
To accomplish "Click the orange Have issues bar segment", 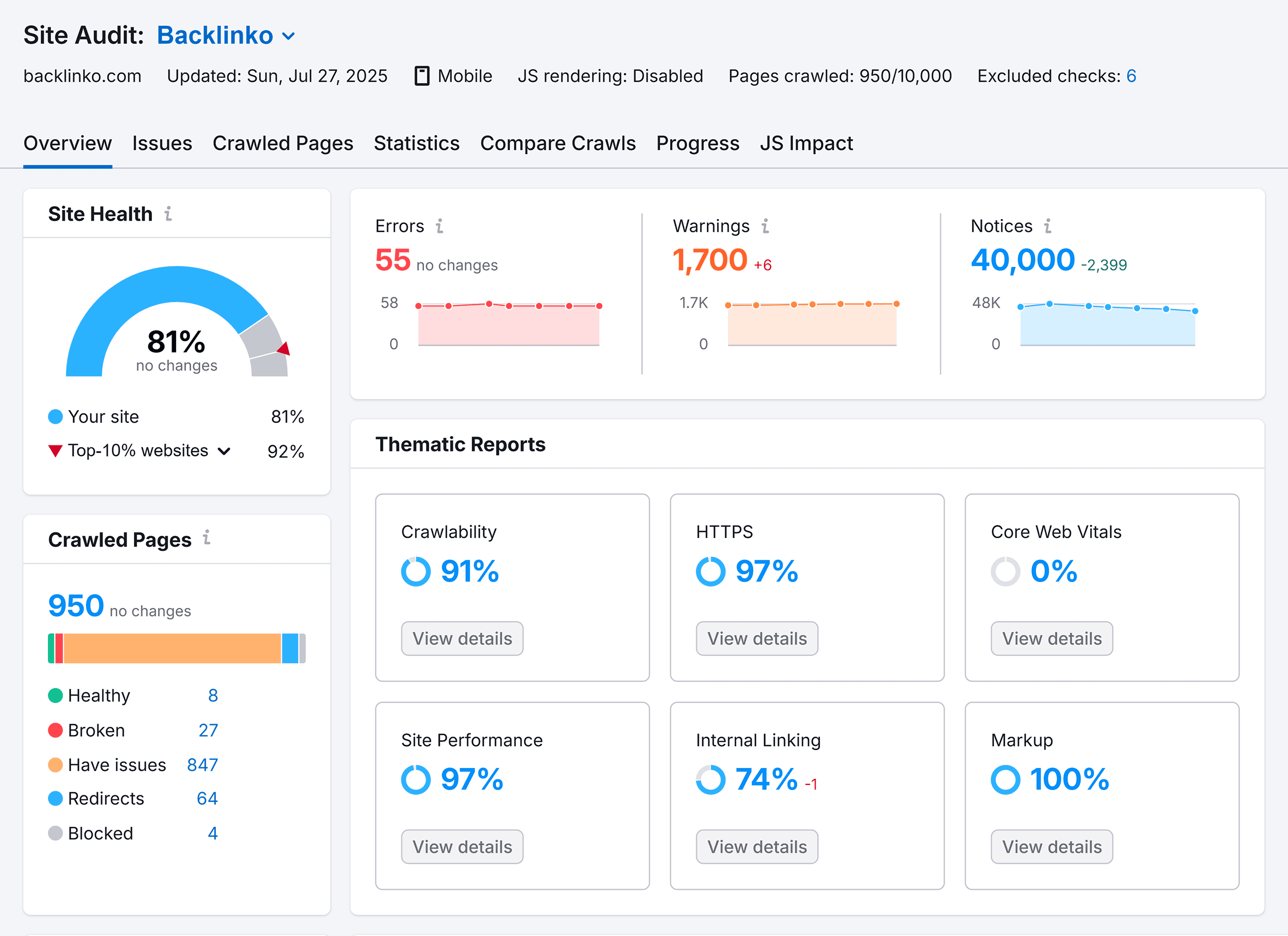I will coord(173,648).
